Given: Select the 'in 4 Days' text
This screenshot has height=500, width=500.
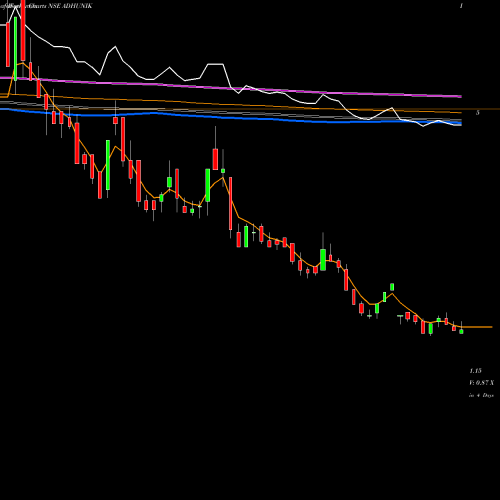Looking at the screenshot, I should 481,395.
